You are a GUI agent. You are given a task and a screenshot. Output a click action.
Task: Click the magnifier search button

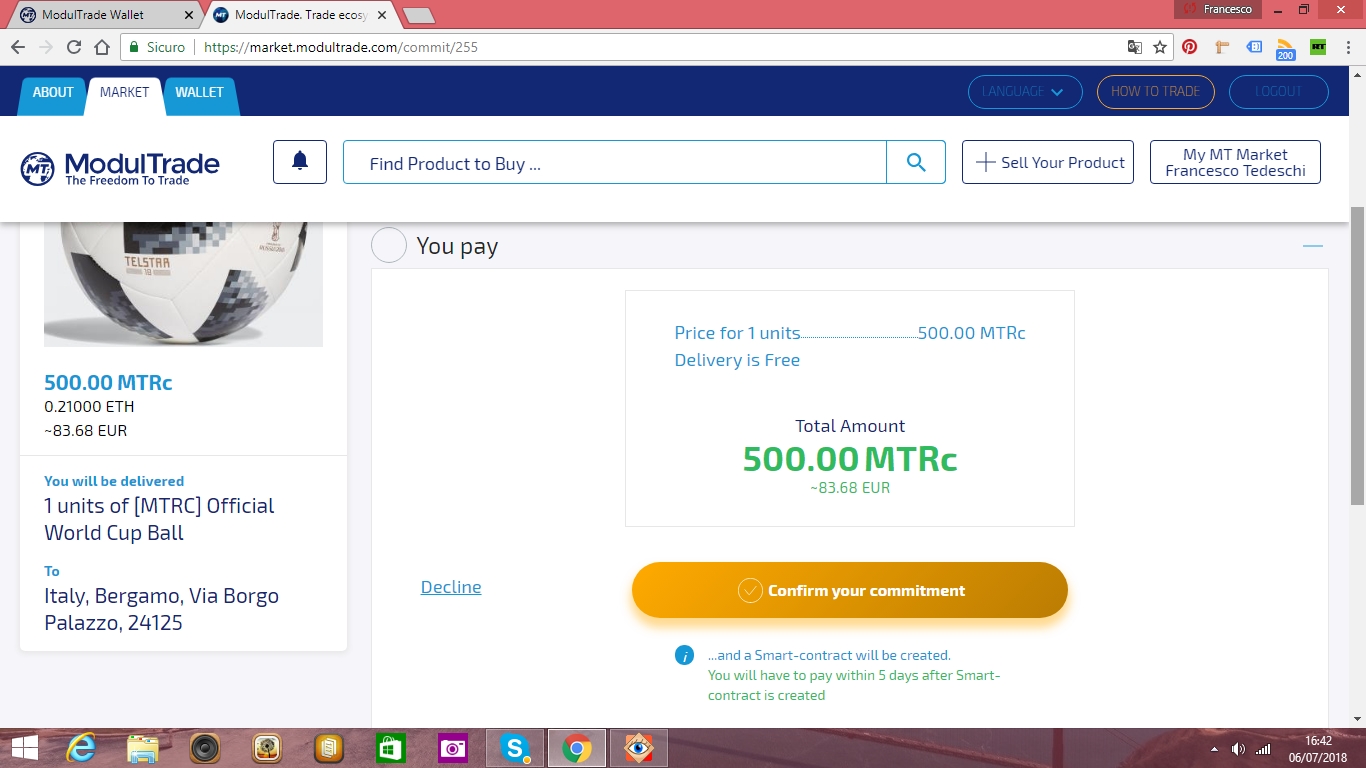916,162
